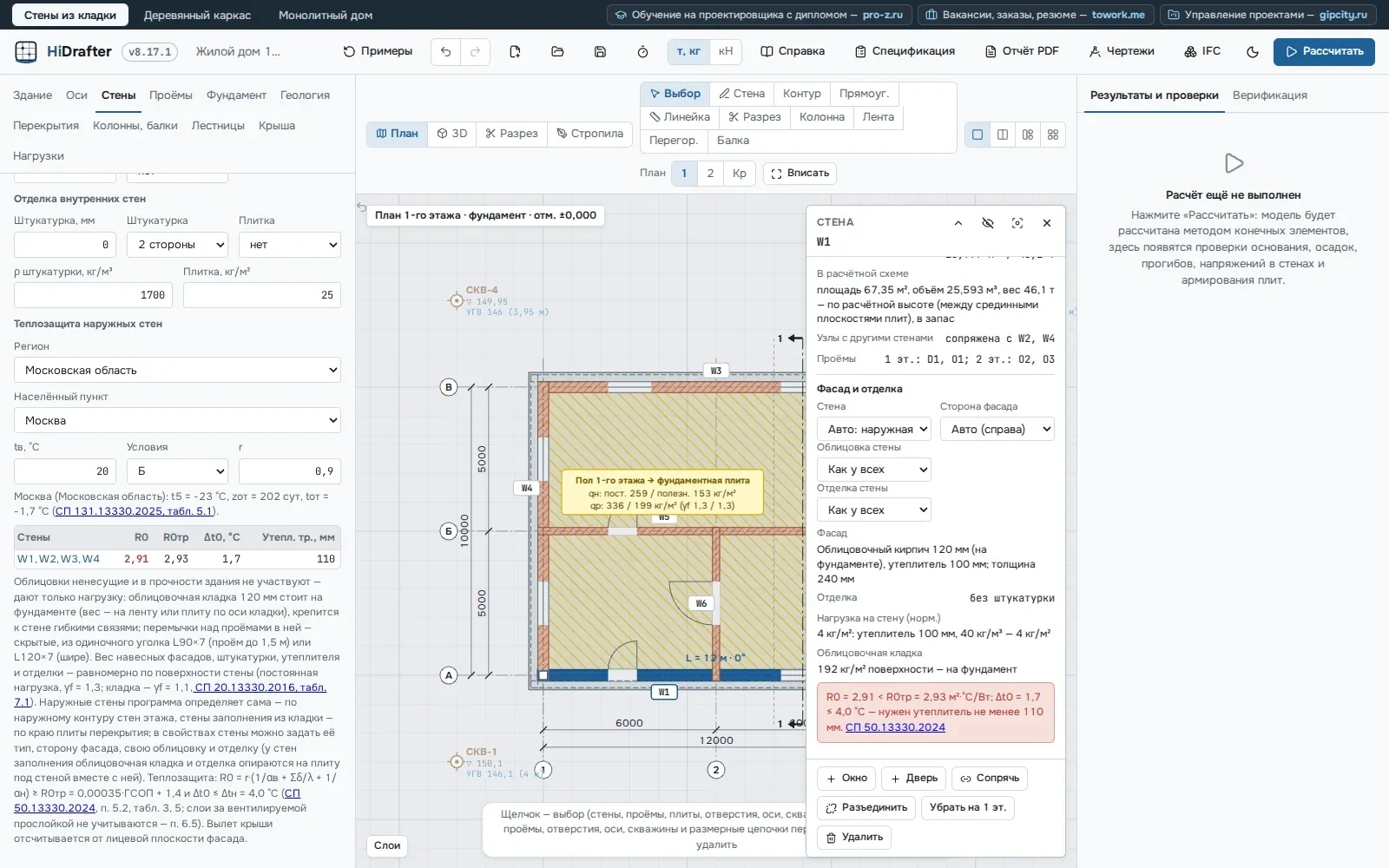Create a new project file via the toolbar icon
This screenshot has height=868, width=1389.
[x=515, y=51]
